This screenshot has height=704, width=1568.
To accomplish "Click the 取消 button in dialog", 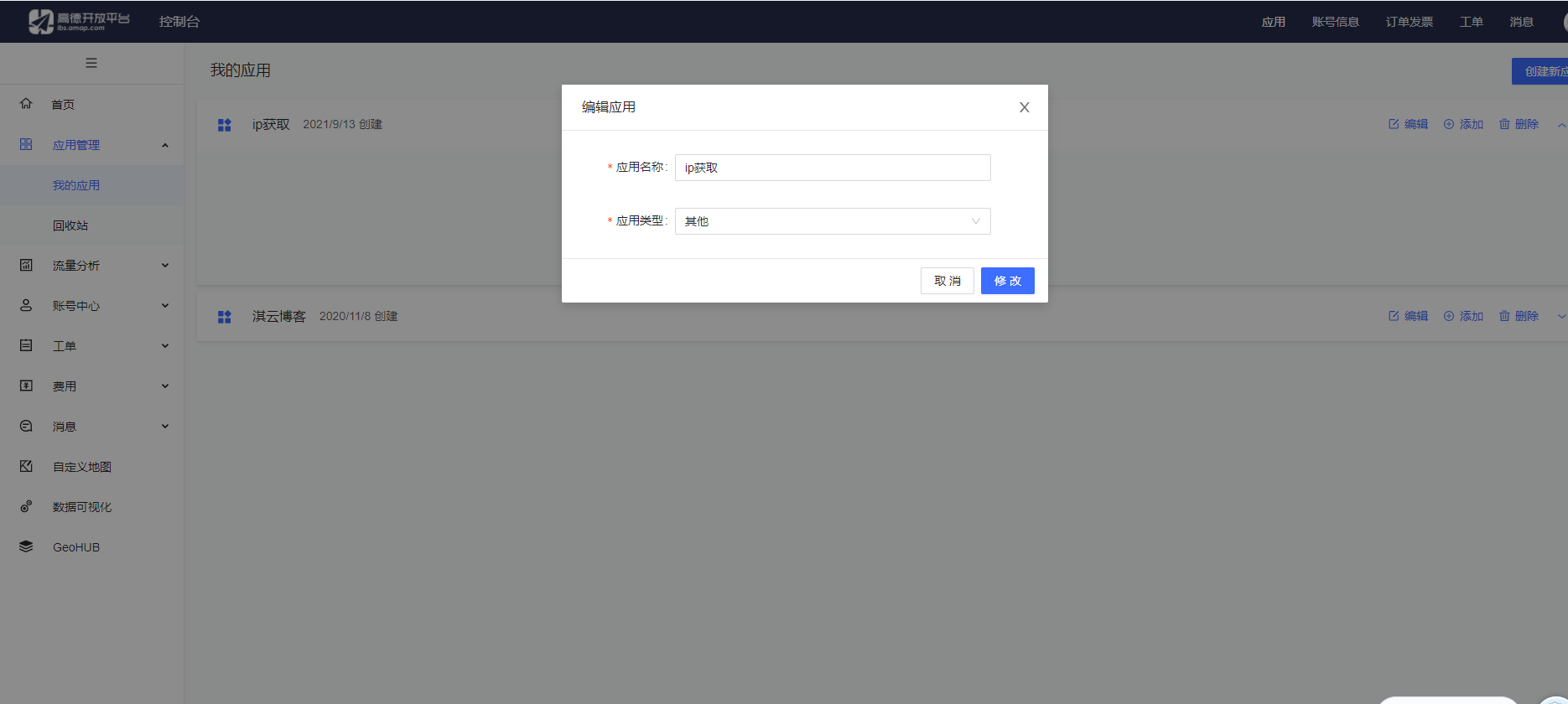I will click(948, 281).
